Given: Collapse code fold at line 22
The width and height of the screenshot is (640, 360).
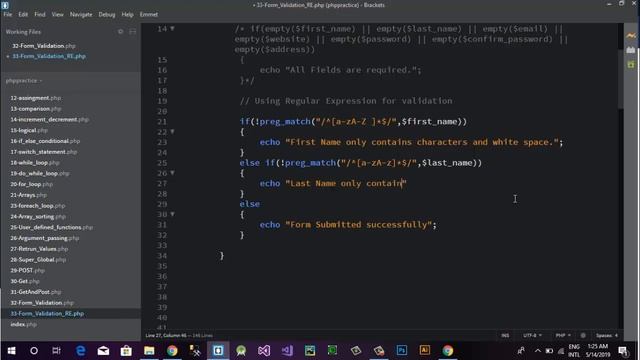Looking at the screenshot, I should 172,131.
